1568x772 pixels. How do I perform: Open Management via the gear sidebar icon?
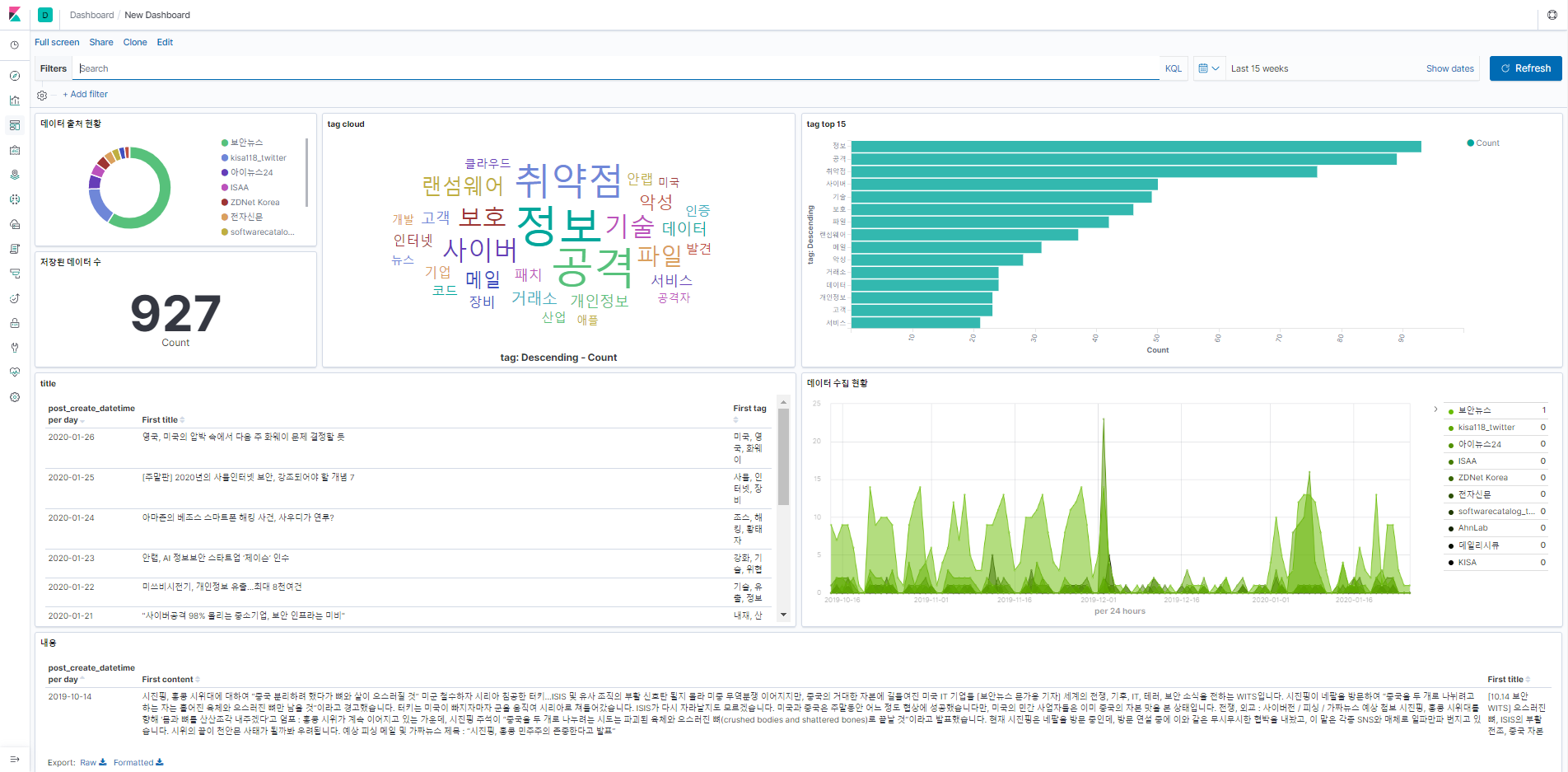point(15,397)
